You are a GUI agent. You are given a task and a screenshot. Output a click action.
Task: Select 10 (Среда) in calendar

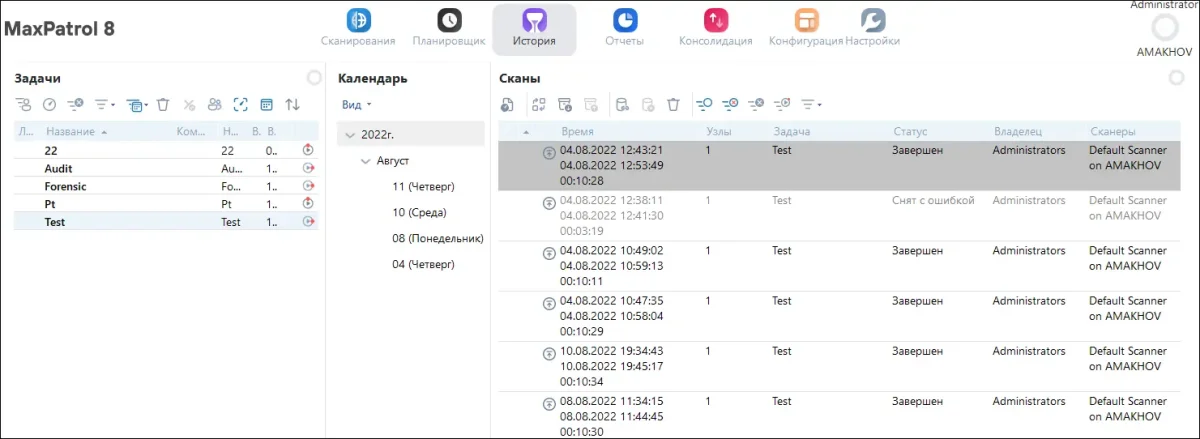(419, 212)
